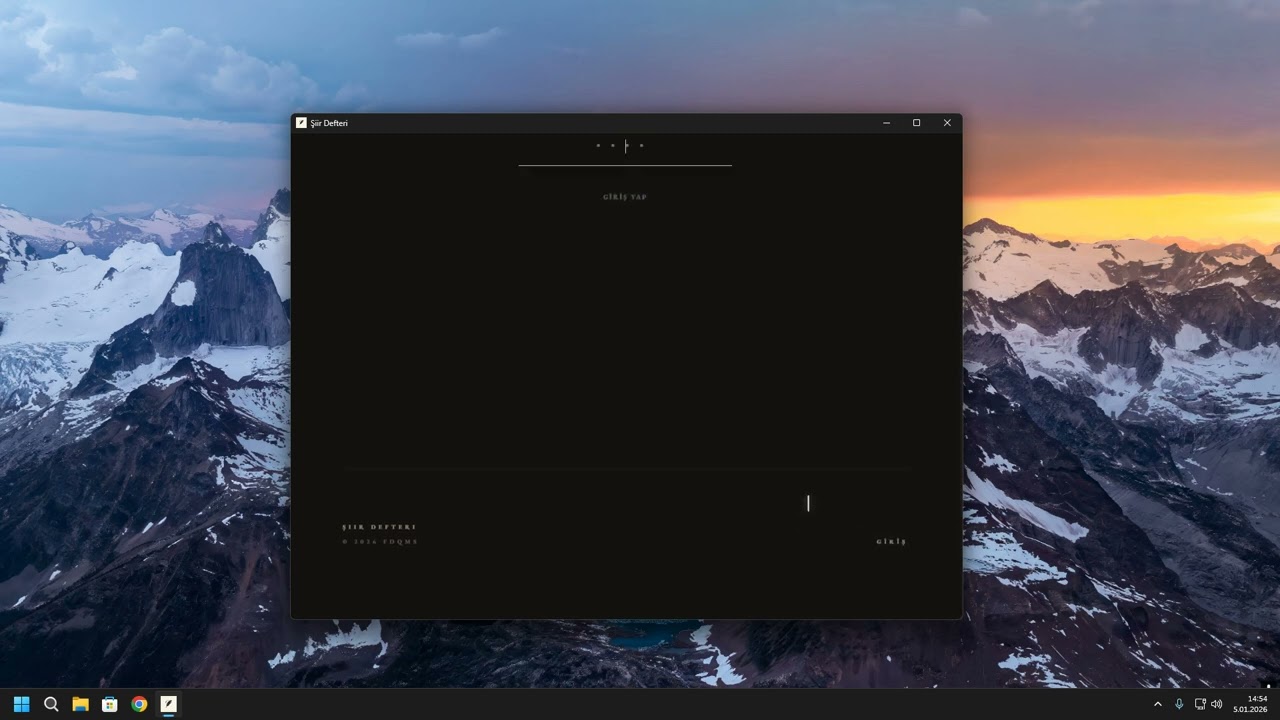1280x720 pixels.
Task: Open taskbar Search
Action: point(51,704)
